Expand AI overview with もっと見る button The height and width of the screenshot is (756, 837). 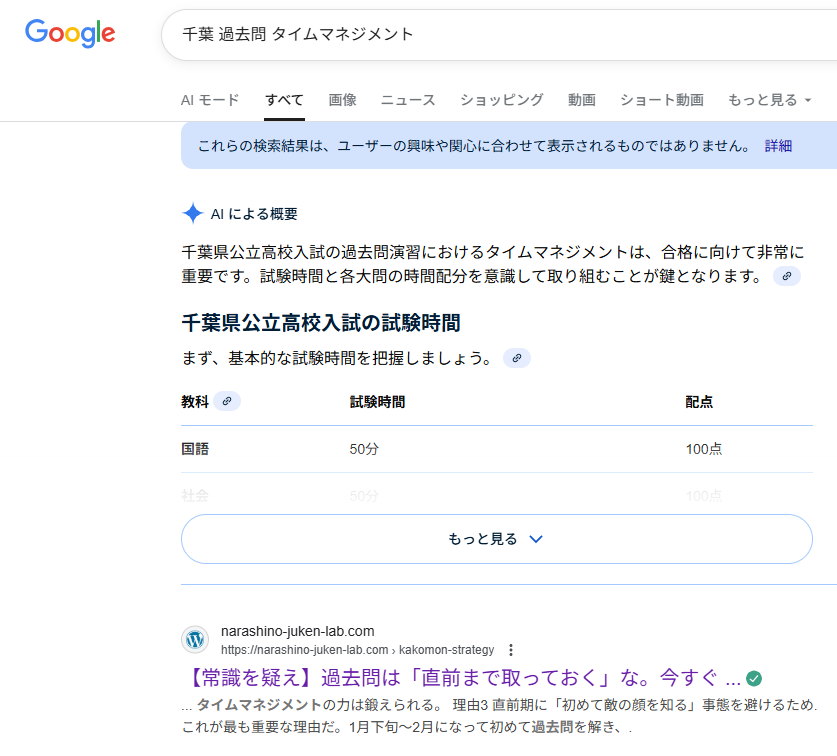coord(496,539)
